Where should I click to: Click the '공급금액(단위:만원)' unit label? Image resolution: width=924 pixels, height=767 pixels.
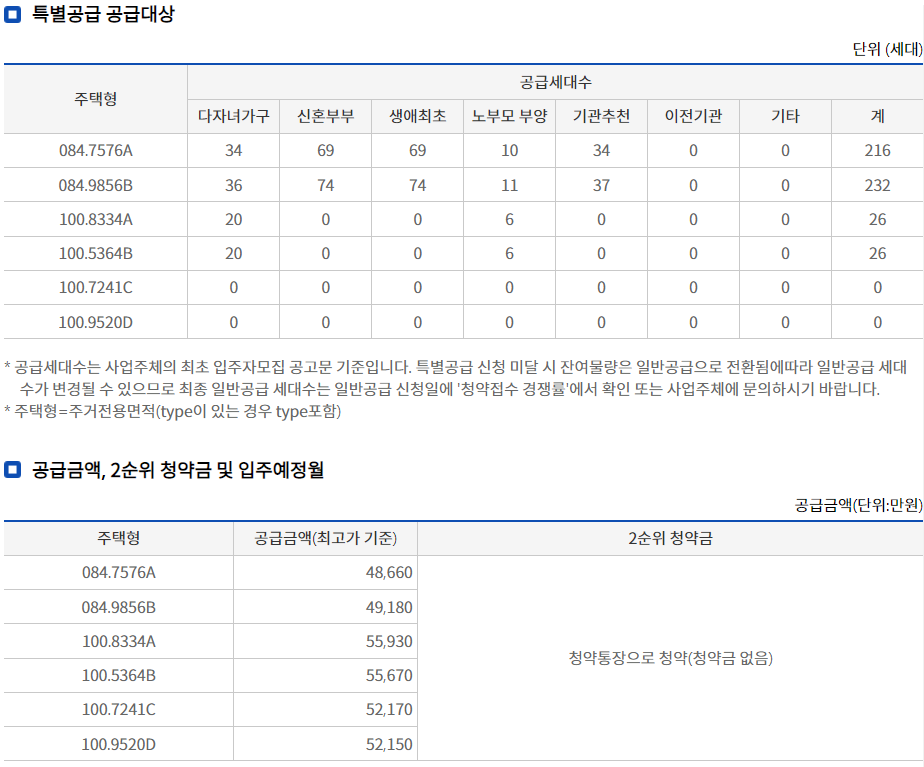[859, 505]
